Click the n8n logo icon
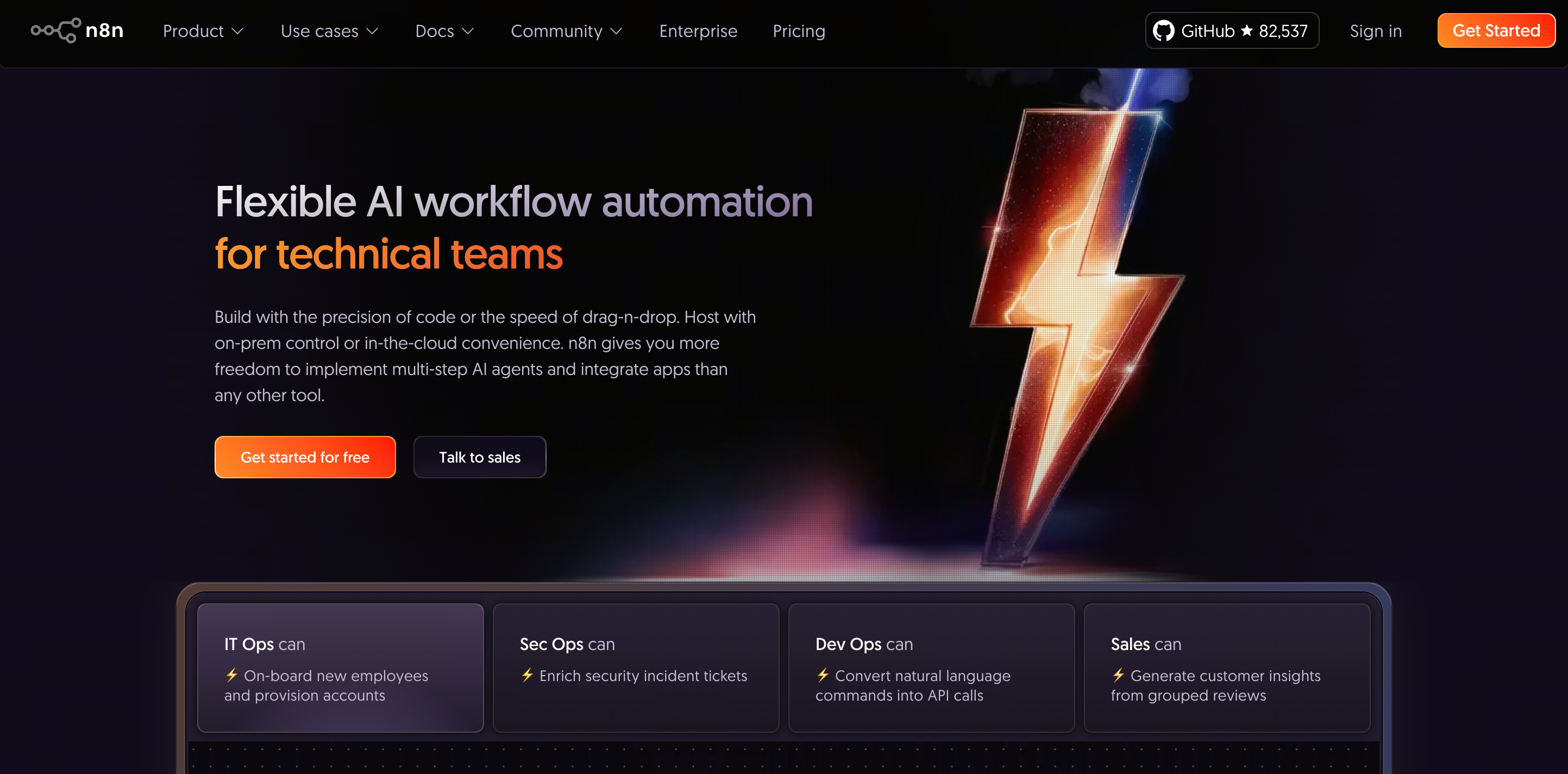Screen dimensions: 1568x774 56,30
